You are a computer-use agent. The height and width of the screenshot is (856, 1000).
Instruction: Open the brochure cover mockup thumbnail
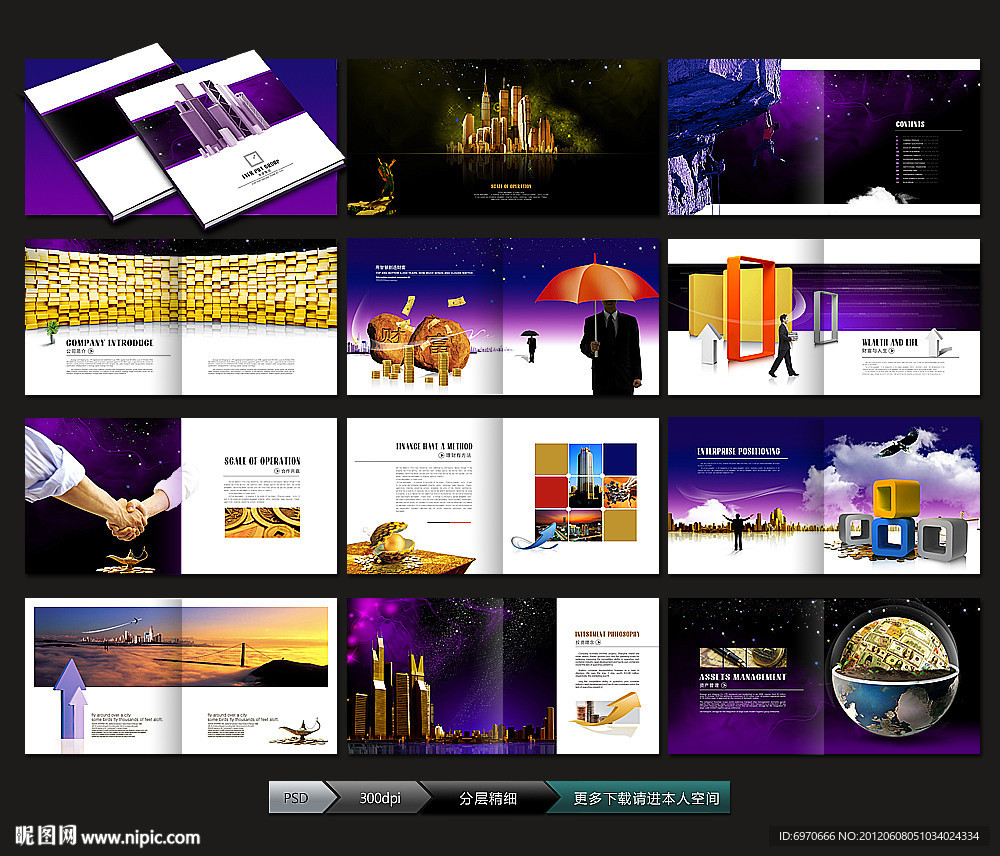point(181,137)
